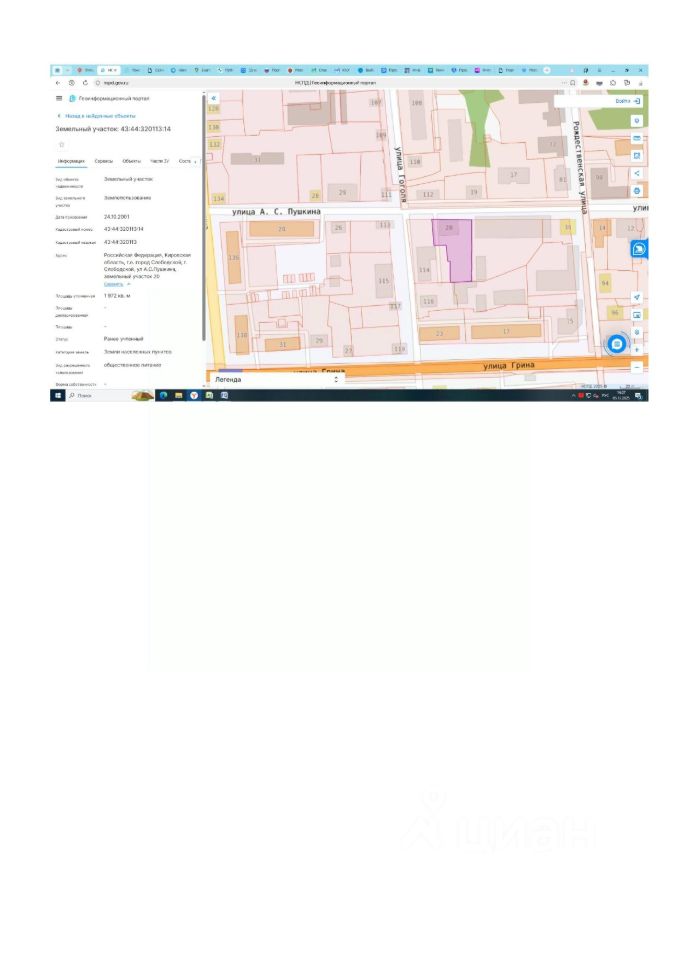This screenshot has height=960, width=678.
Task: Open a new browser tab with plus
Action: click(546, 70)
